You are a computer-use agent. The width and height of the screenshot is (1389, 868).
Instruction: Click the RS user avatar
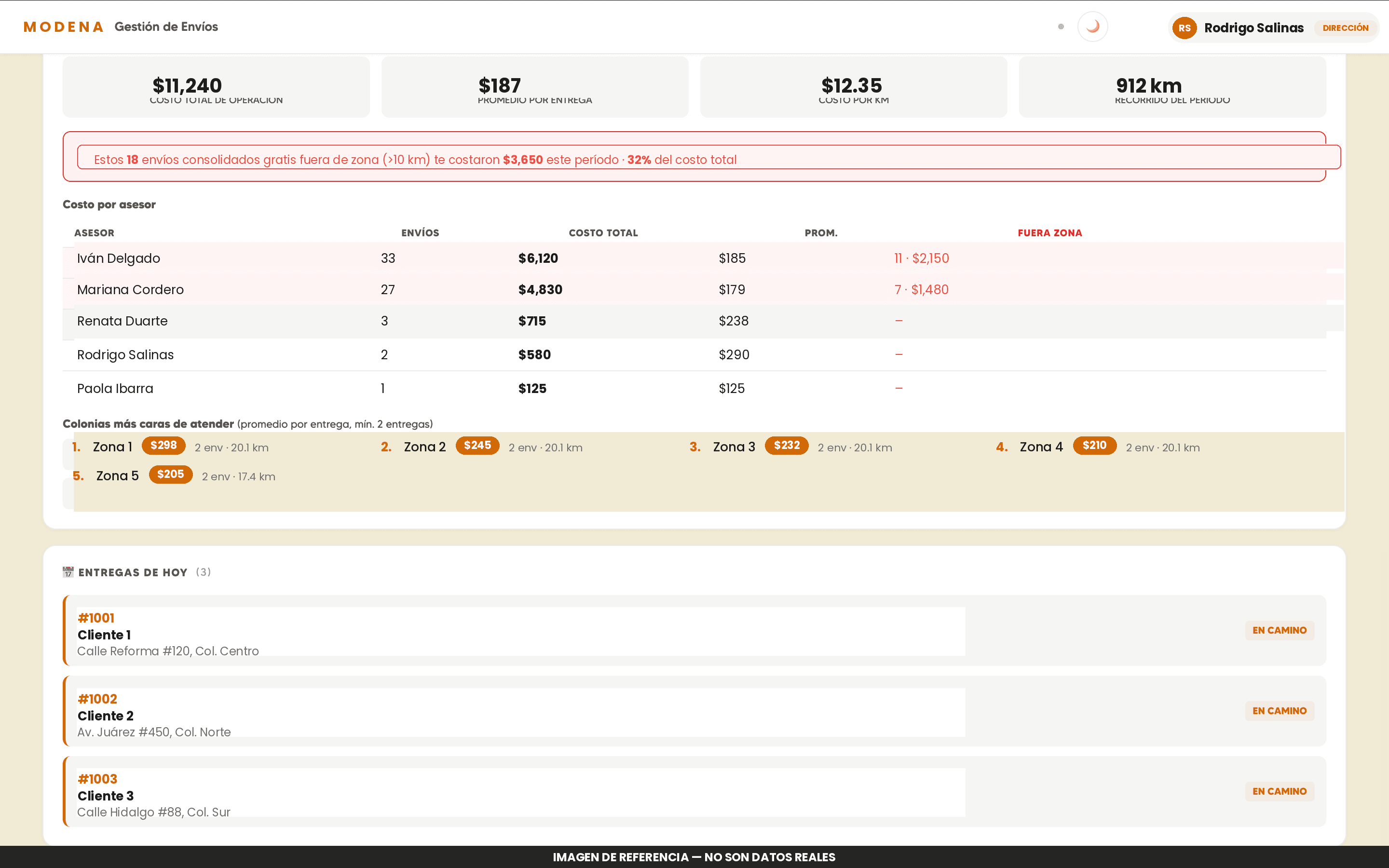pyautogui.click(x=1184, y=27)
